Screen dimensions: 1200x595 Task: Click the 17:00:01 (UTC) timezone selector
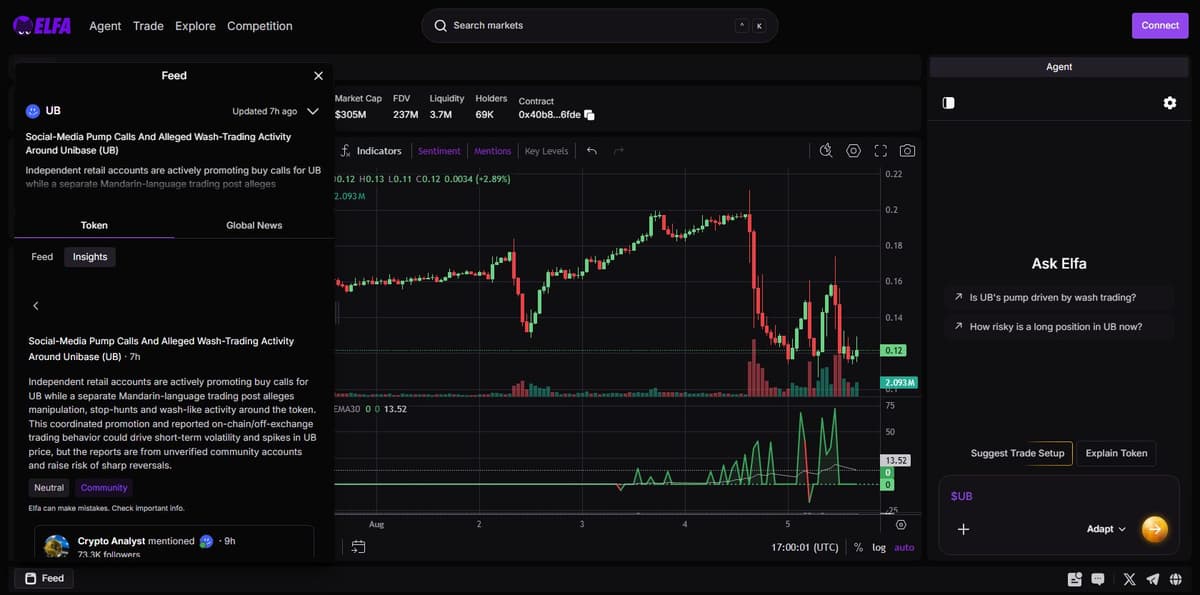coord(805,548)
